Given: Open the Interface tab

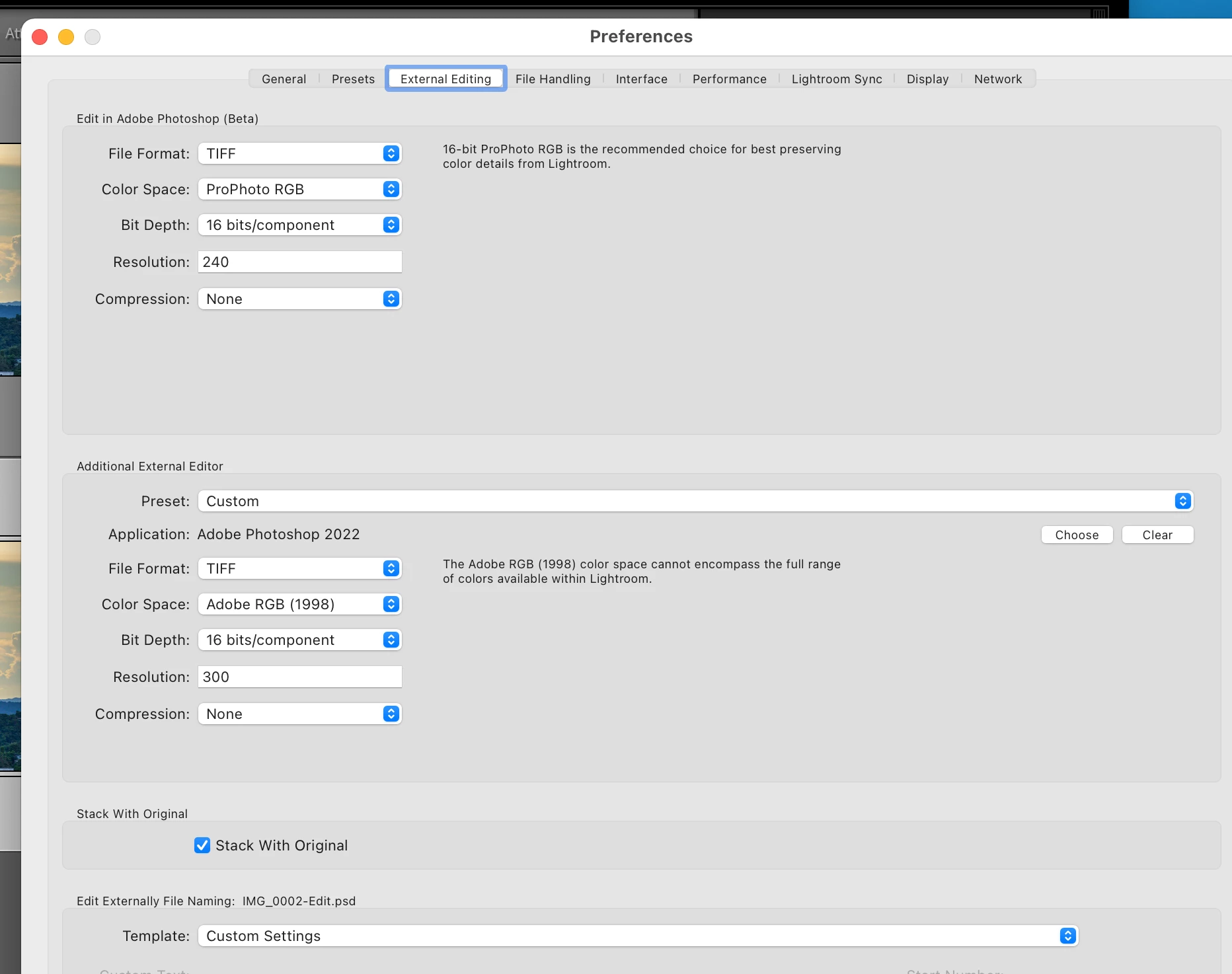Looking at the screenshot, I should pos(641,79).
